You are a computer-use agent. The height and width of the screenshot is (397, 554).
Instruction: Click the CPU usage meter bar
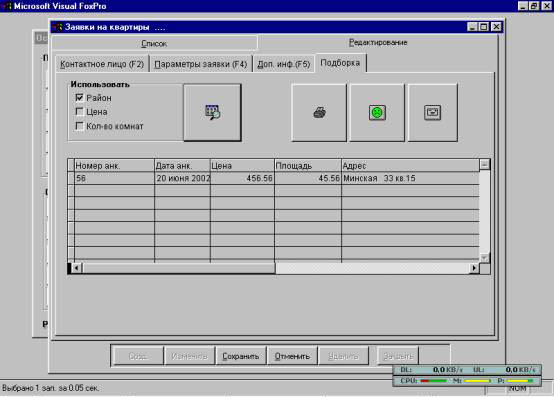pyautogui.click(x=434, y=381)
